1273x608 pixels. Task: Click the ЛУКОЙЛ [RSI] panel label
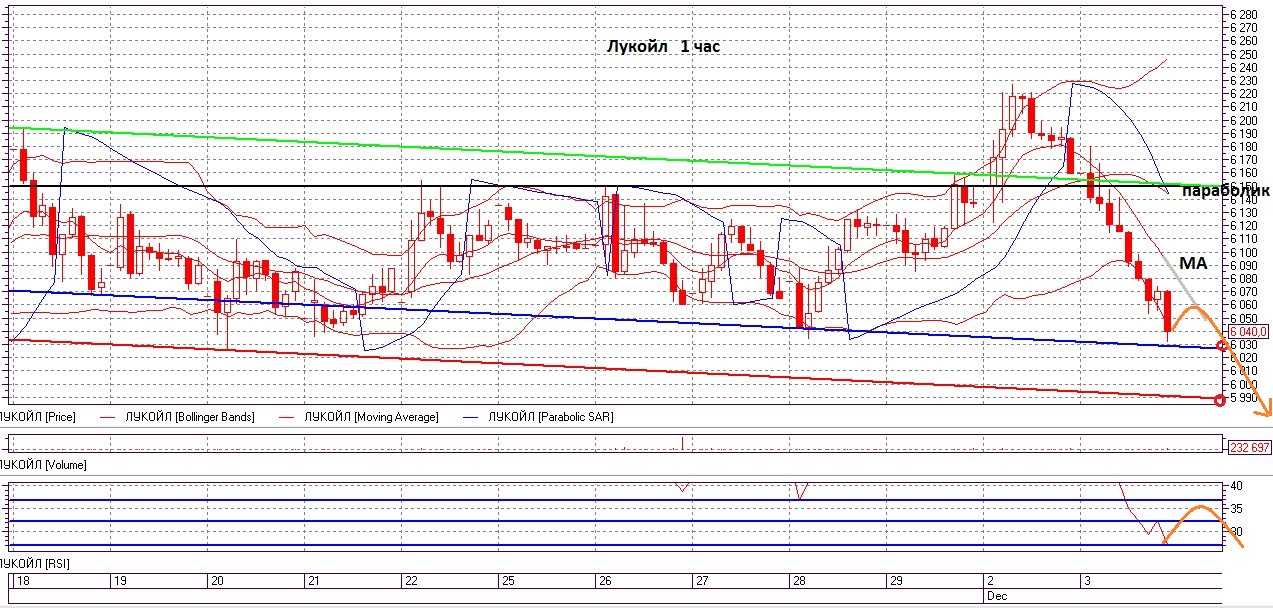[35, 565]
